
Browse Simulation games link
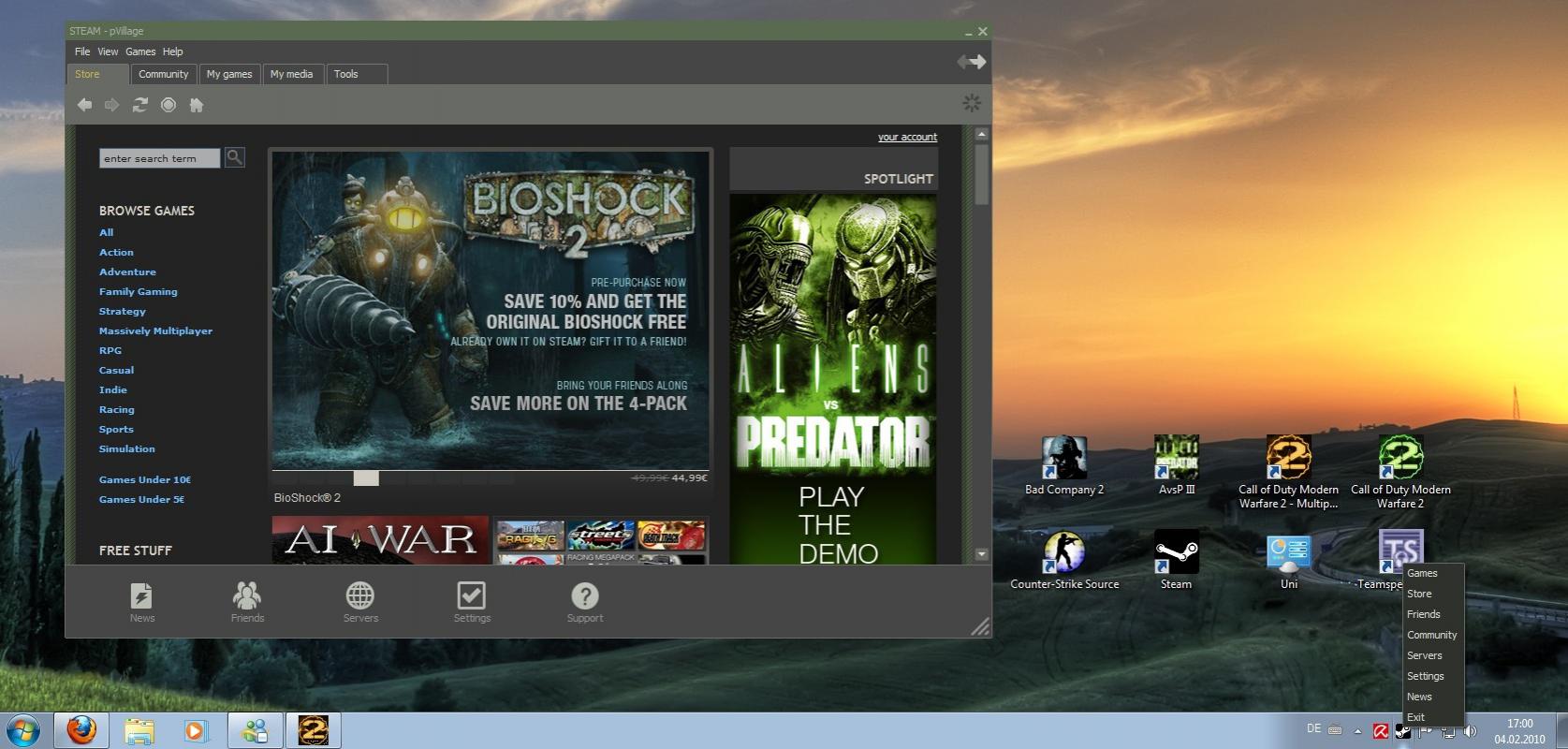click(127, 448)
